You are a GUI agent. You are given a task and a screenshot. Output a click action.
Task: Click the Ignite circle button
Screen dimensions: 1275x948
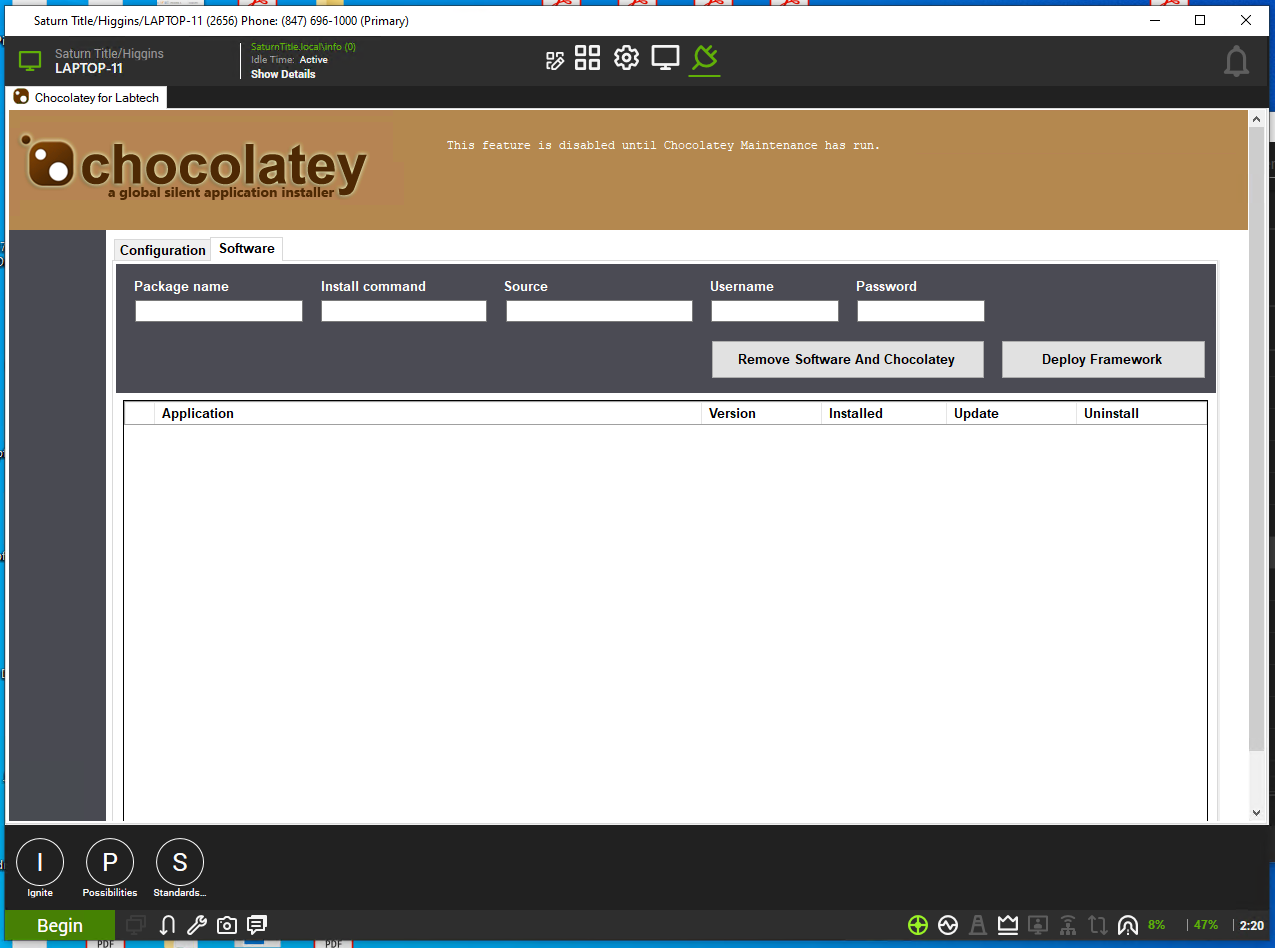40,862
